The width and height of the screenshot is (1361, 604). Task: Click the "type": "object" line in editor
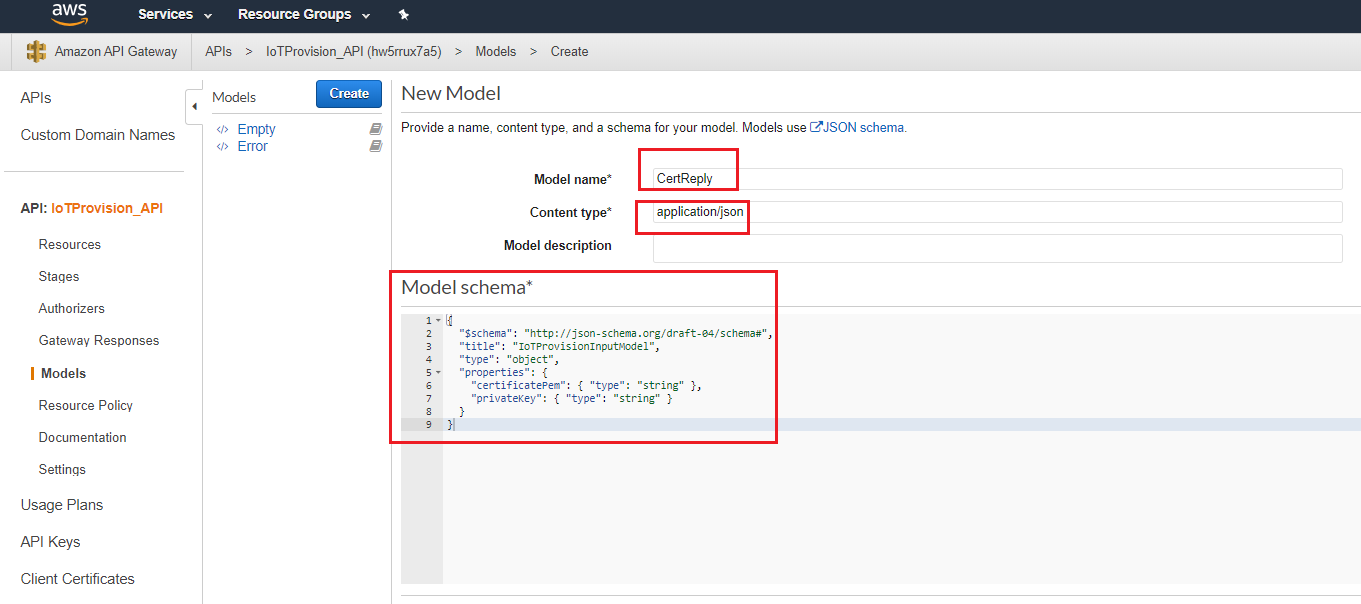[x=510, y=359]
